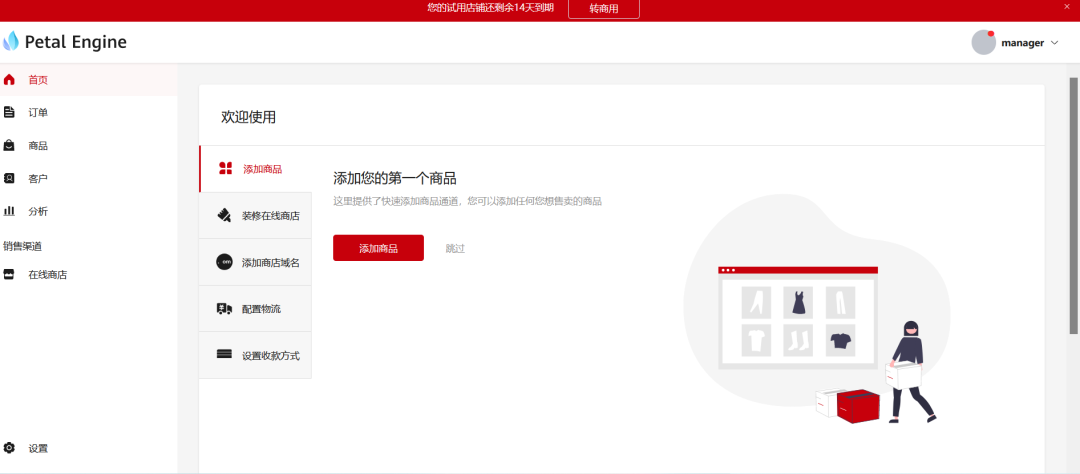Click the paint icon for 装修在线商店
This screenshot has width=1080, height=474.
tap(224, 216)
